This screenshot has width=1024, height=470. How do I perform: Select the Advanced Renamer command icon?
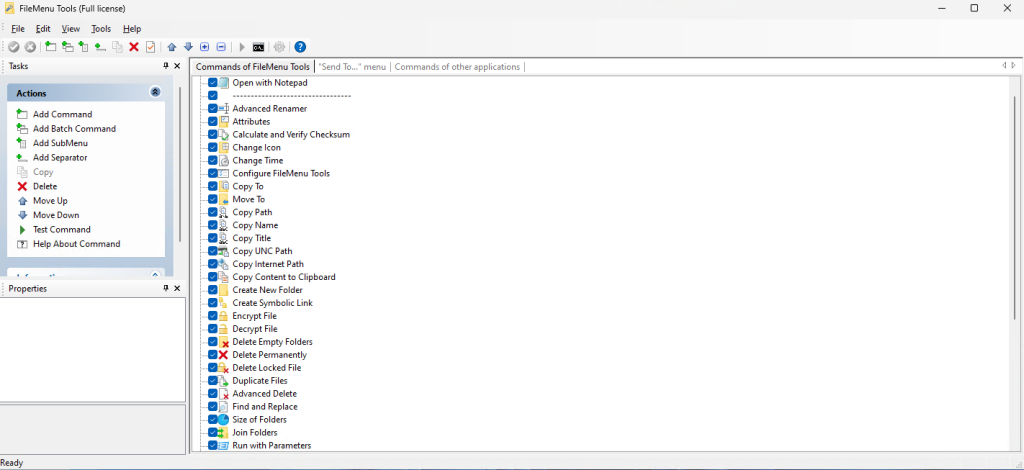224,108
